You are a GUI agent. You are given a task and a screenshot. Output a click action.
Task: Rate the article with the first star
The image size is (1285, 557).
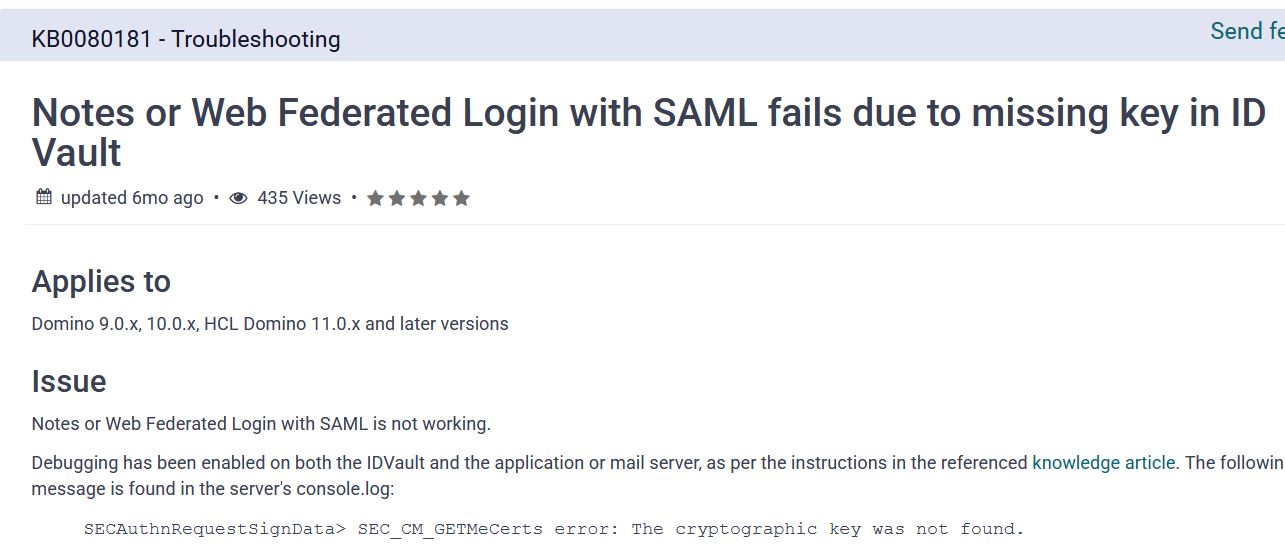pyautogui.click(x=375, y=198)
